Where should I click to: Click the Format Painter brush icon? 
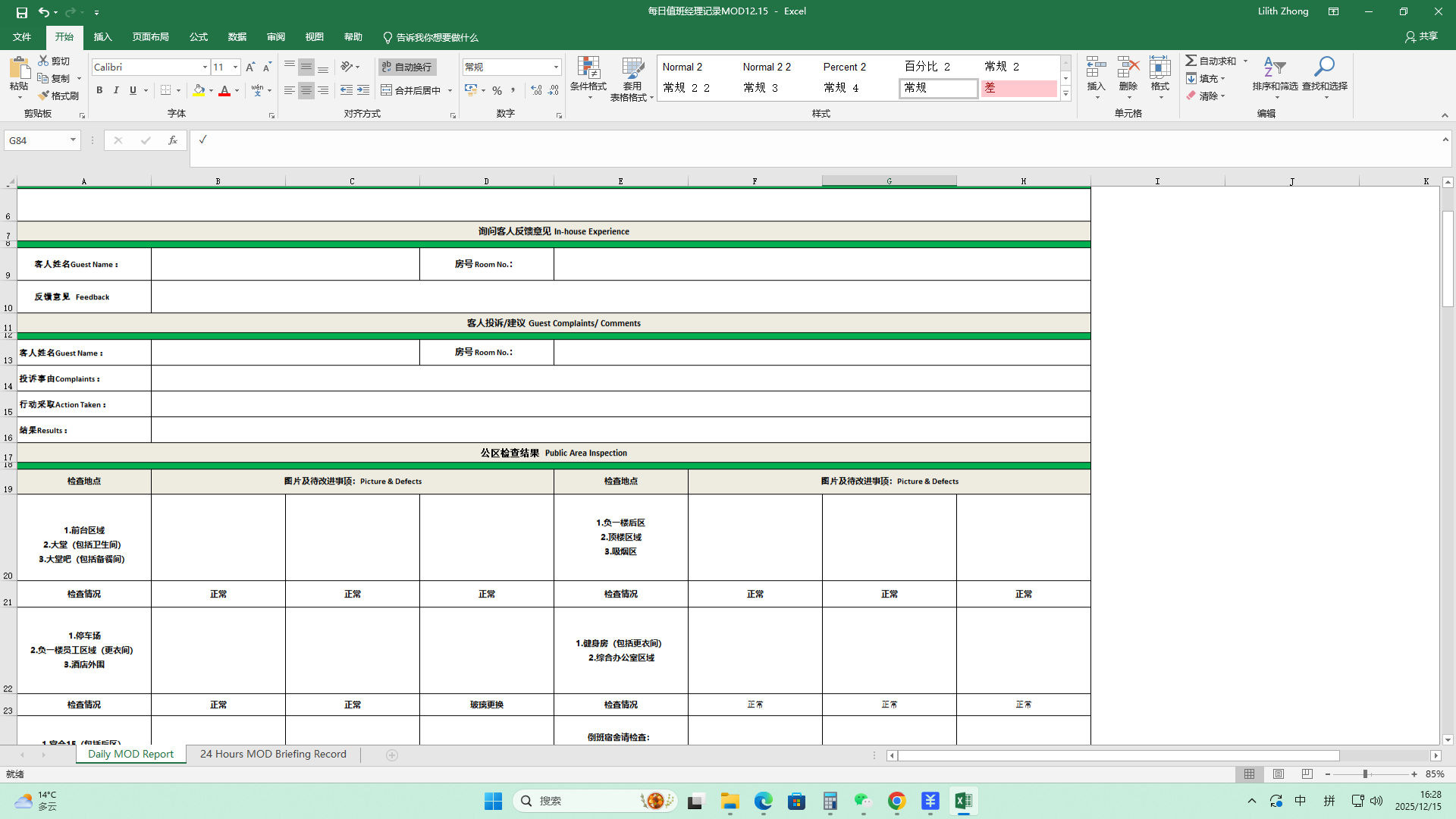tap(45, 96)
